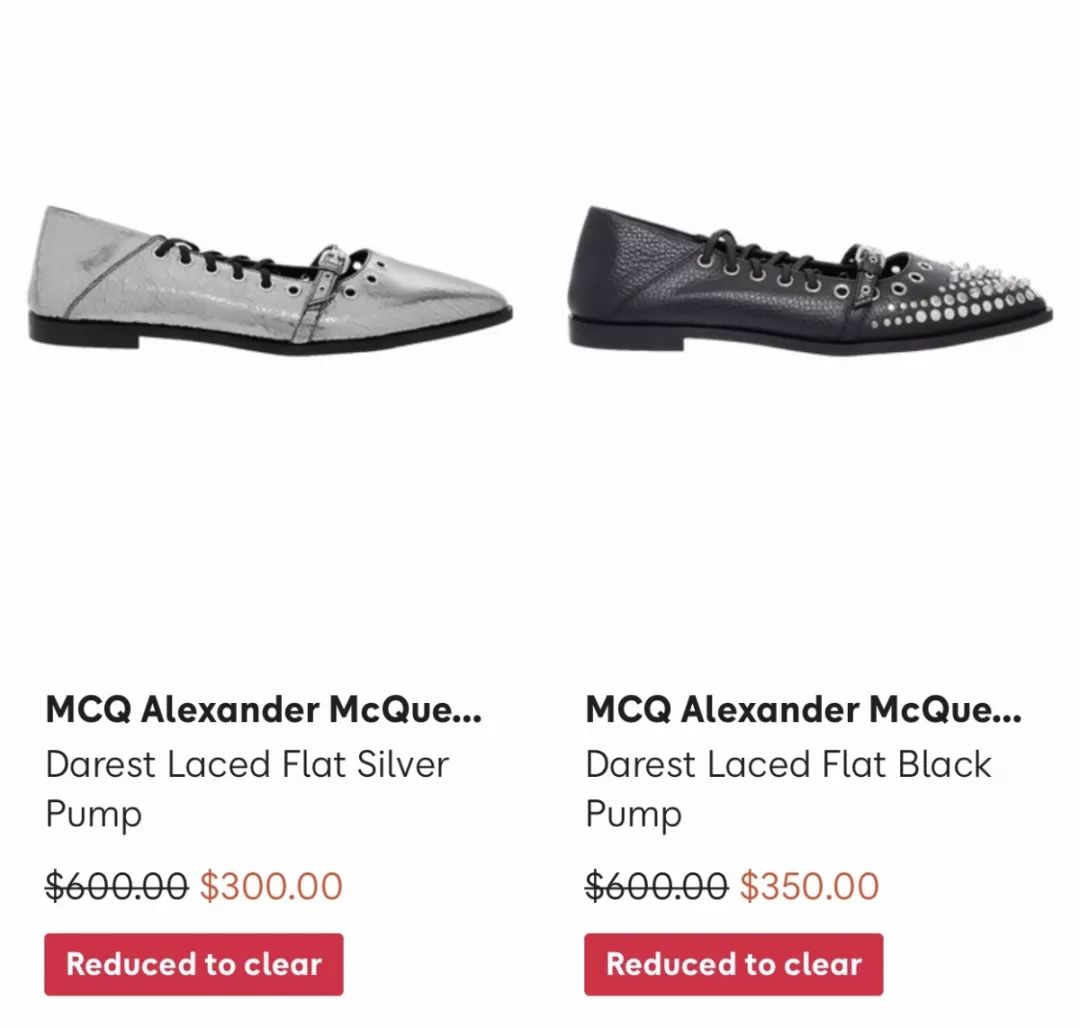Open the Darest Laced Flat Silver Pump title
Screen dimensions: 1080x1028
click(247, 765)
